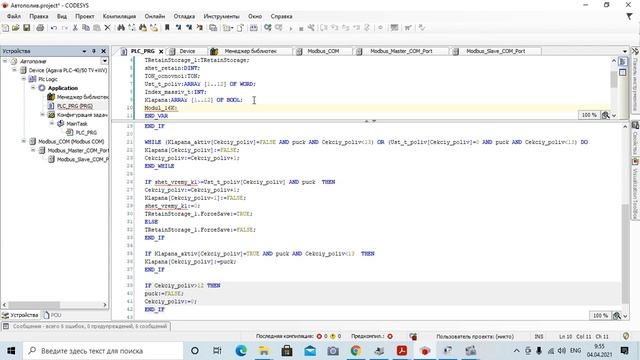Open Adobe Acrobat from taskbar
640x360 pixels.
tap(402, 351)
